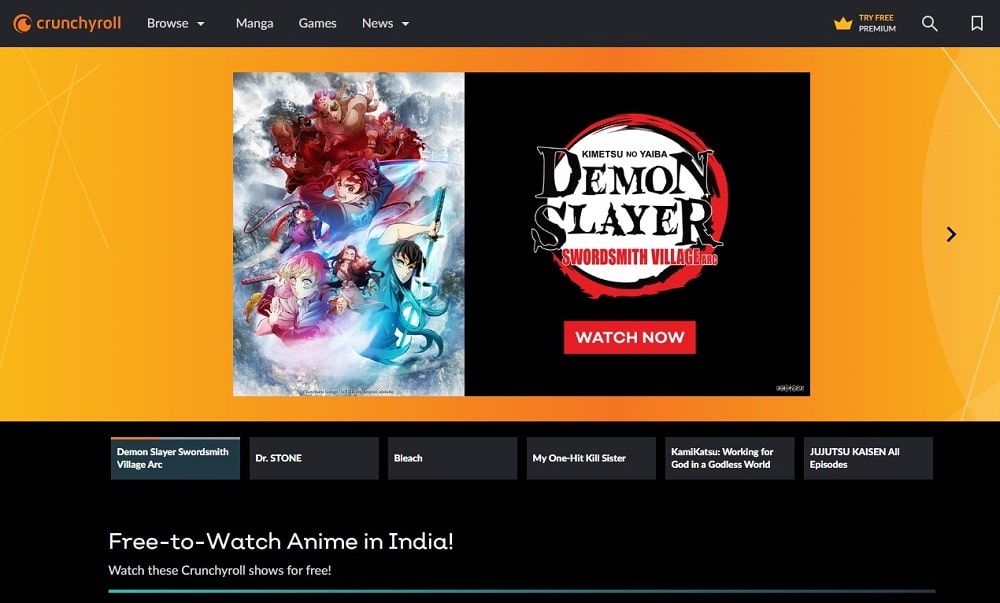
Task: Open the Manga menu item
Action: 254,24
